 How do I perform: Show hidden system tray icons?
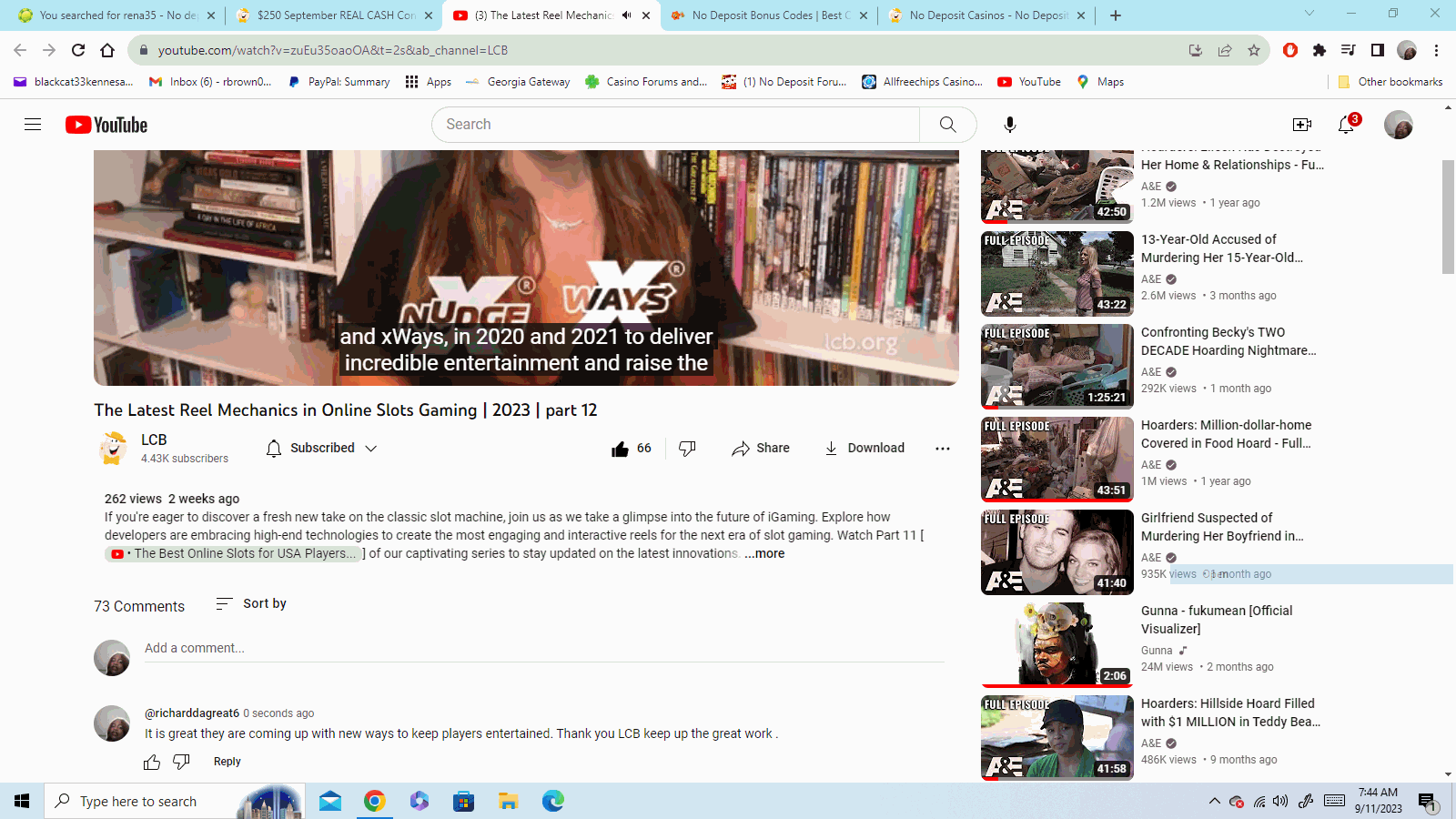click(1214, 801)
